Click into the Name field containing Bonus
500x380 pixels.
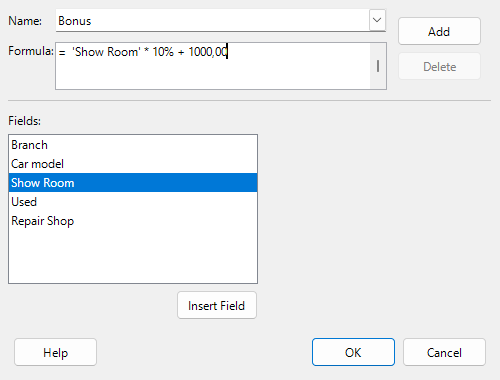pyautogui.click(x=212, y=21)
